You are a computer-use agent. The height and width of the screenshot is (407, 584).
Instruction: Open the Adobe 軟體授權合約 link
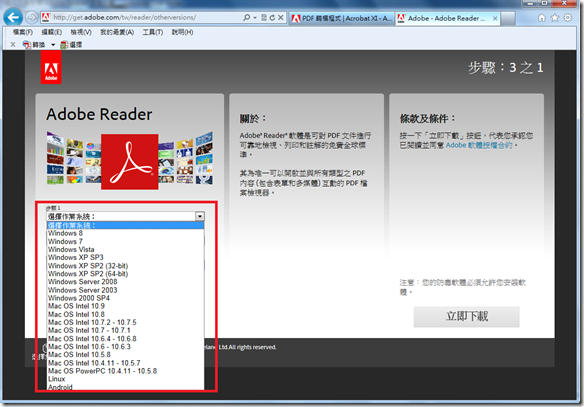coord(479,145)
